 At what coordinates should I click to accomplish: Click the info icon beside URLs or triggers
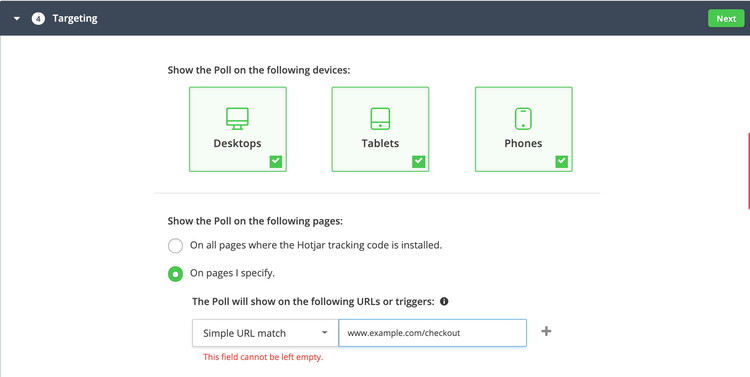(444, 301)
